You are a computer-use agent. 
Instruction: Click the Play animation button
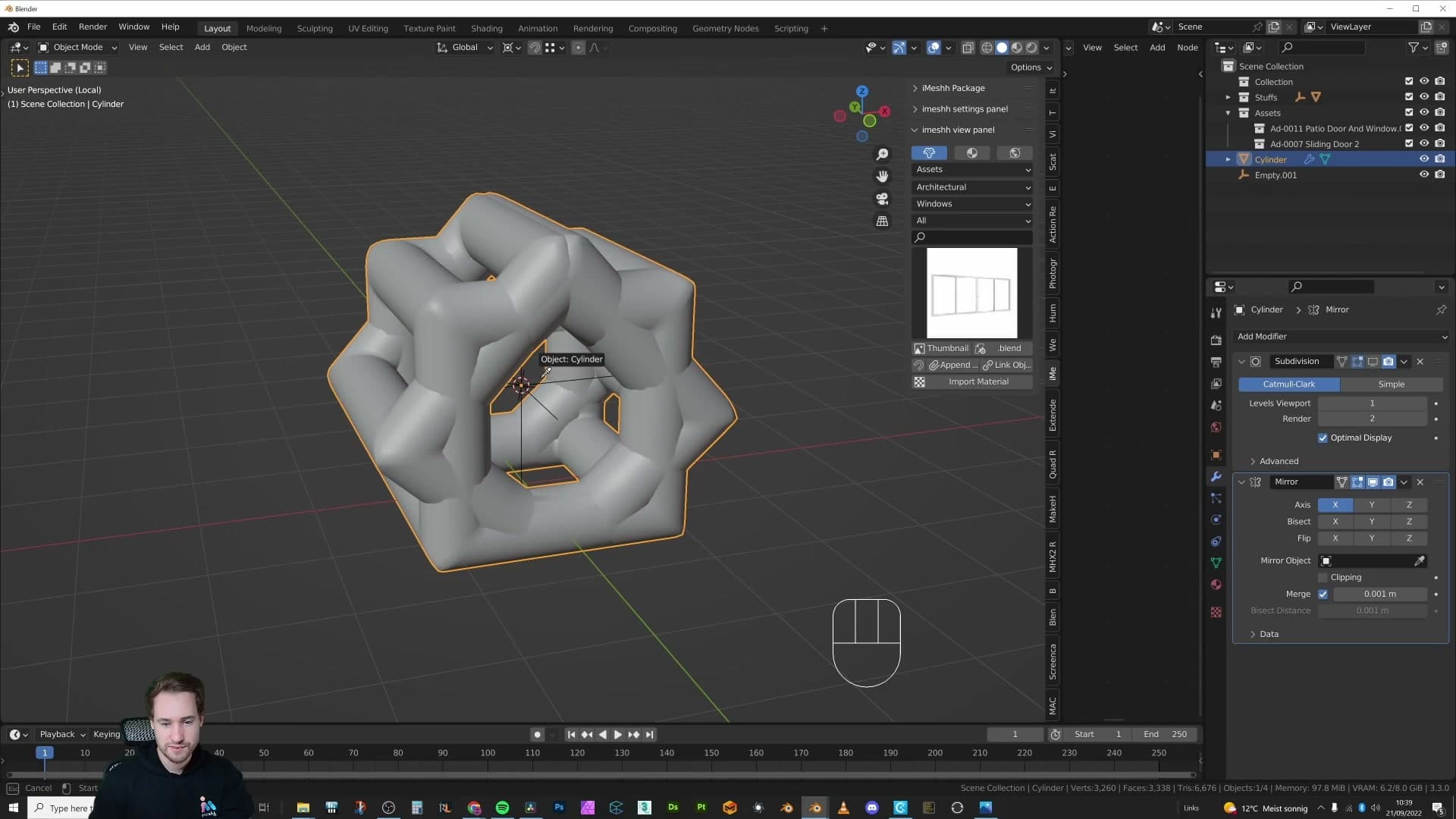coord(617,735)
